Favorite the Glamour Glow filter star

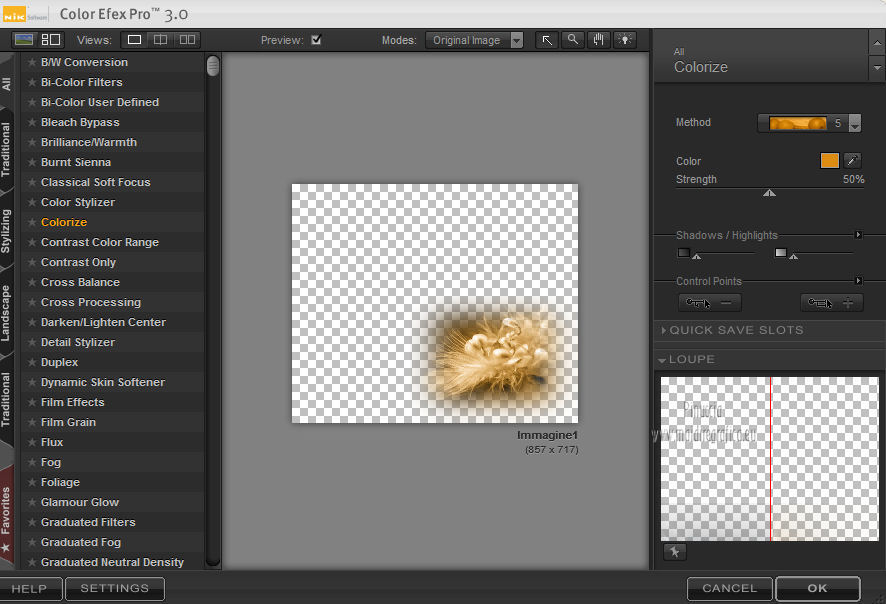point(32,502)
